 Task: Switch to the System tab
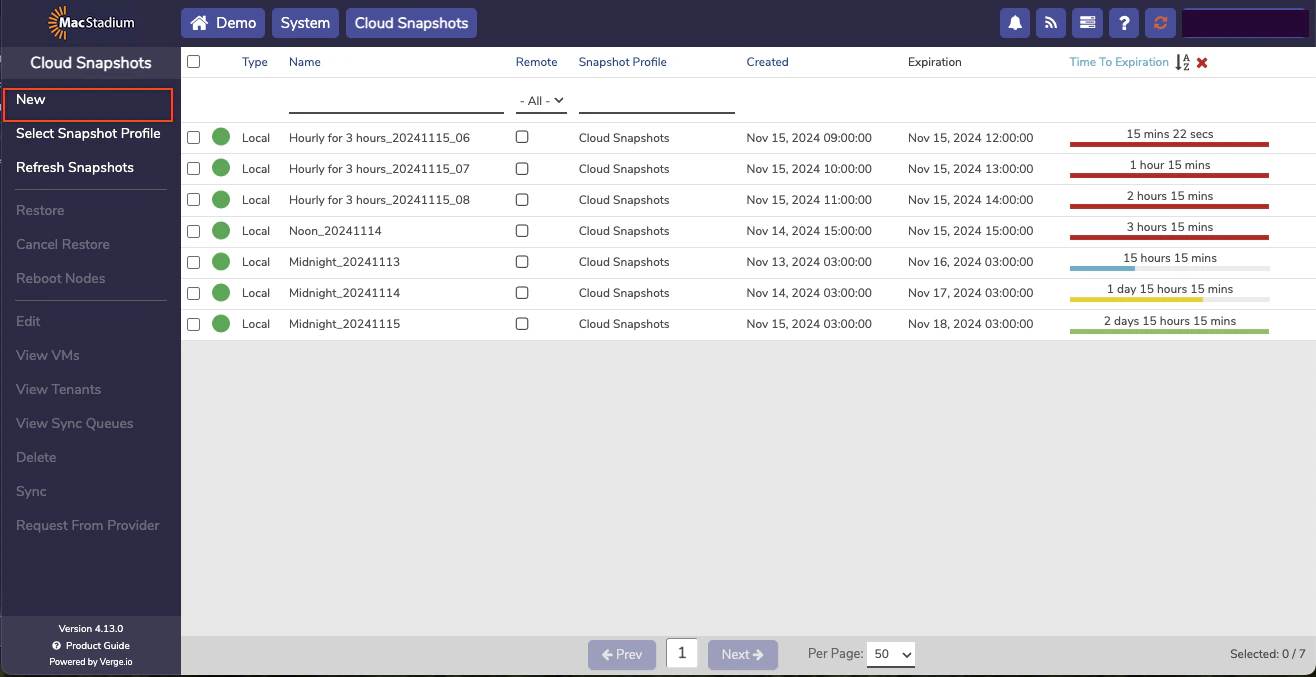click(x=305, y=22)
